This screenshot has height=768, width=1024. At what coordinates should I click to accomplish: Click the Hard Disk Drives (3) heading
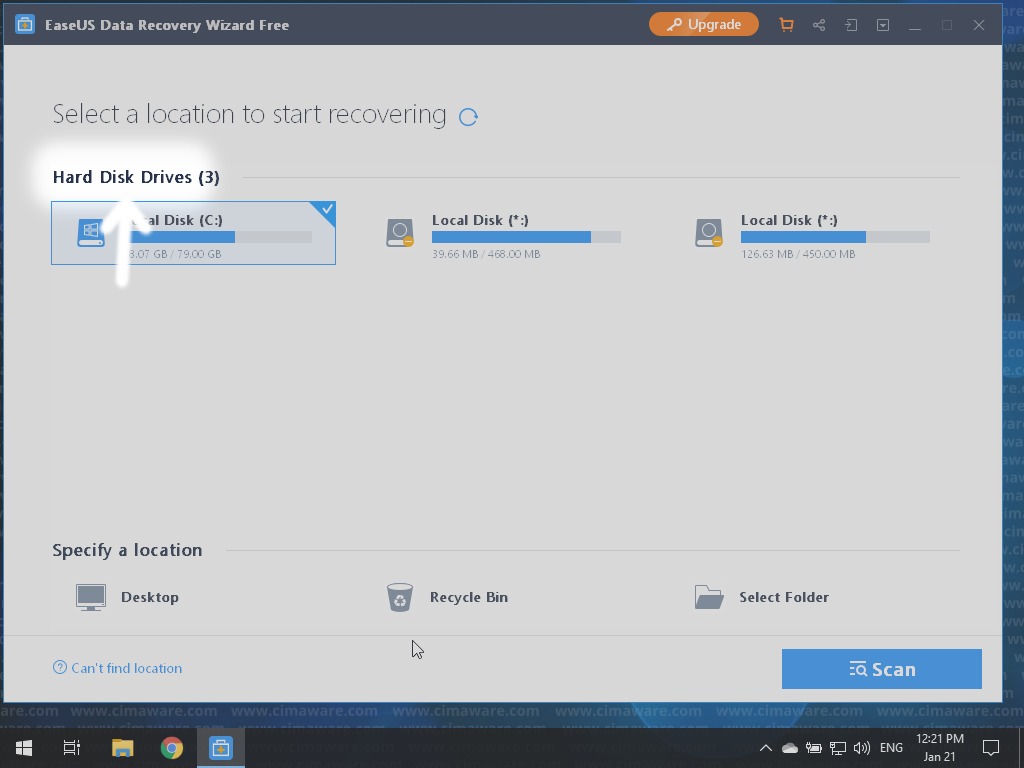coord(136,177)
